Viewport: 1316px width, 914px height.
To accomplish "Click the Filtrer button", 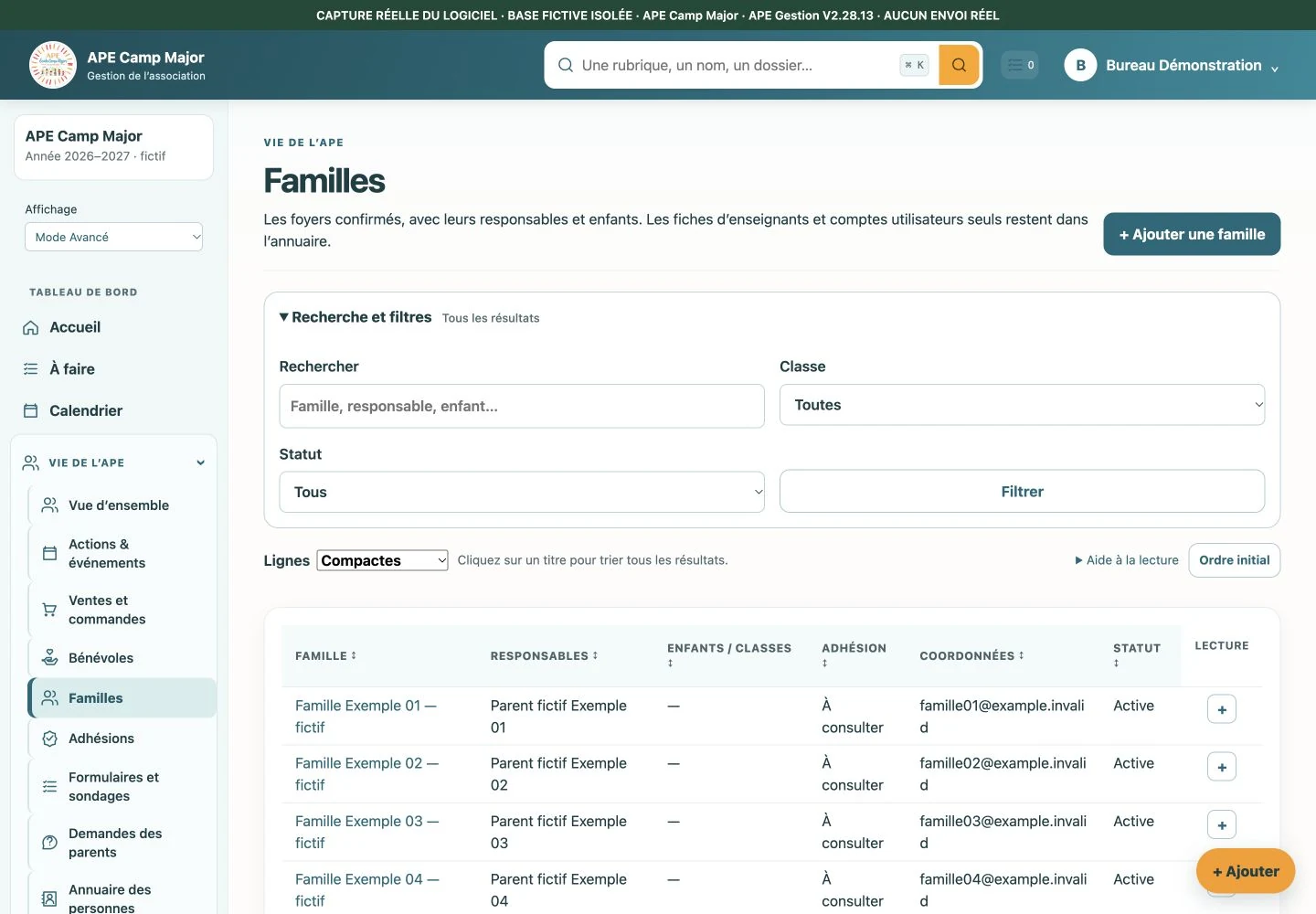I will coord(1022,492).
